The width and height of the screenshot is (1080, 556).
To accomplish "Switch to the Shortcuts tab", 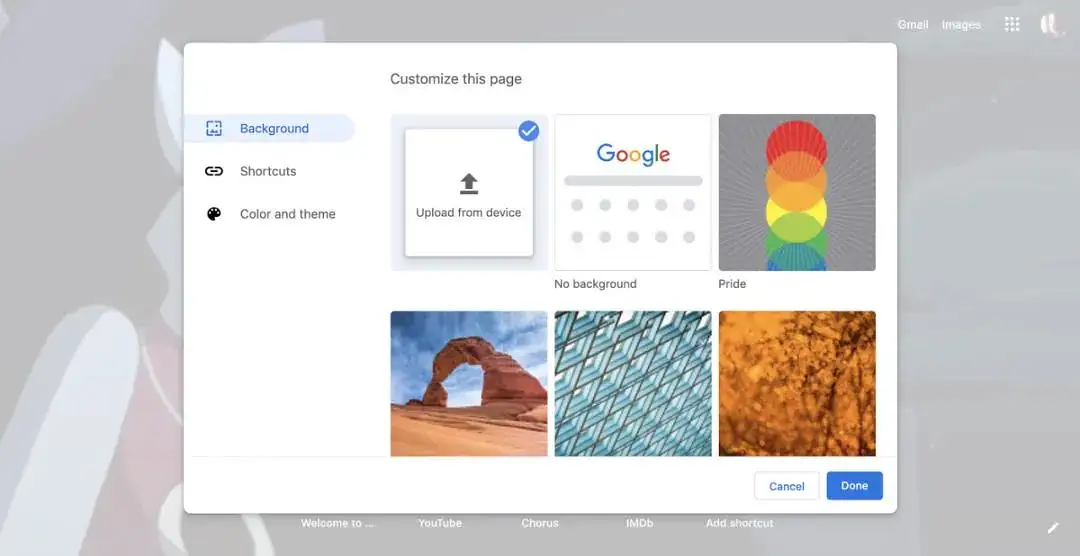I will 268,171.
